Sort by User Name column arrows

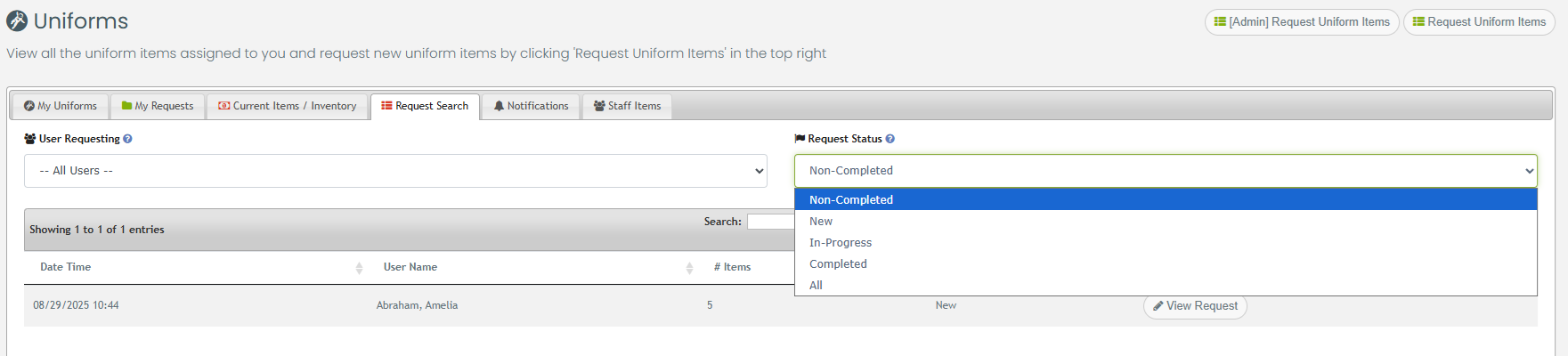689,268
